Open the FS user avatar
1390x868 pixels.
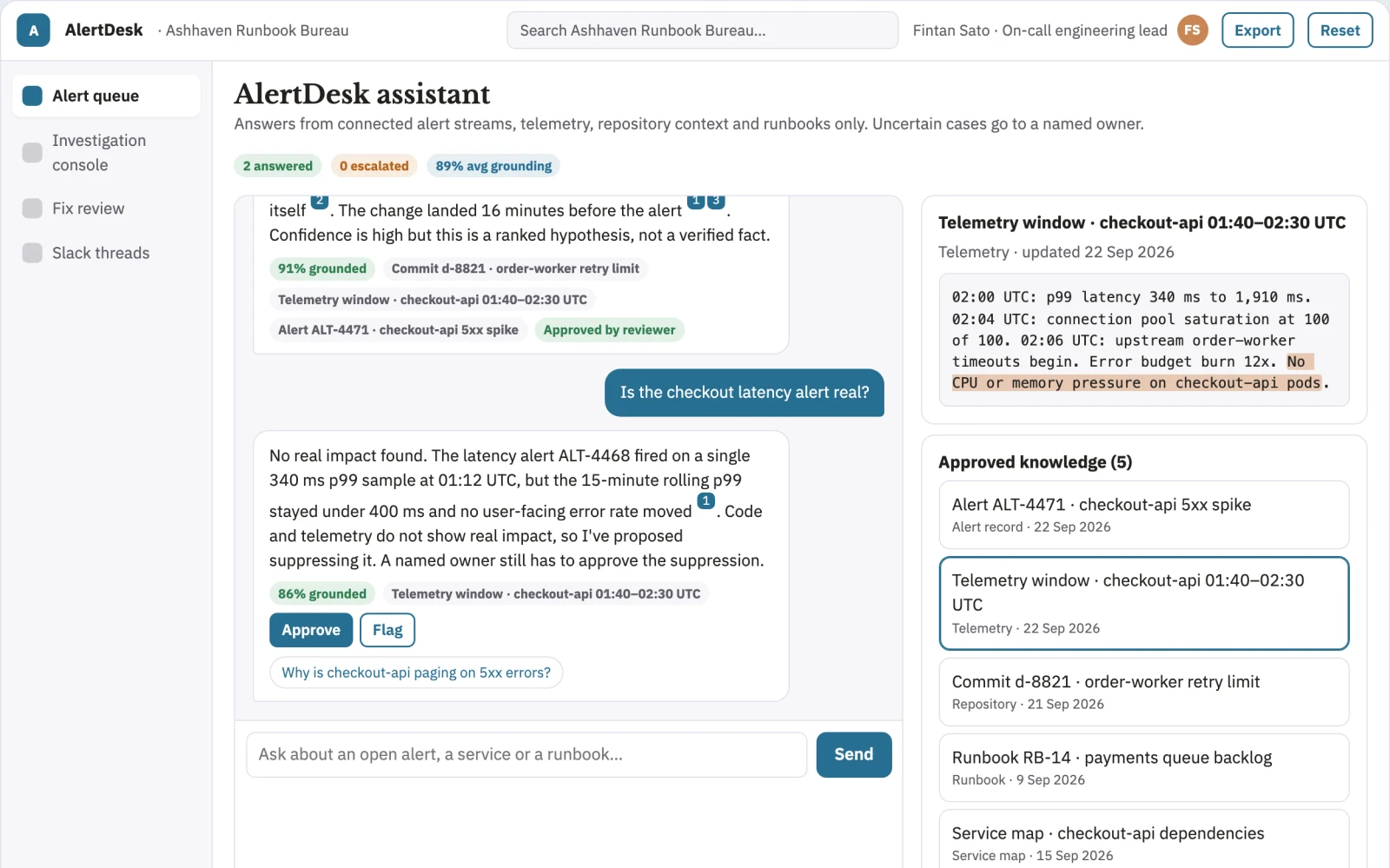coord(1192,30)
